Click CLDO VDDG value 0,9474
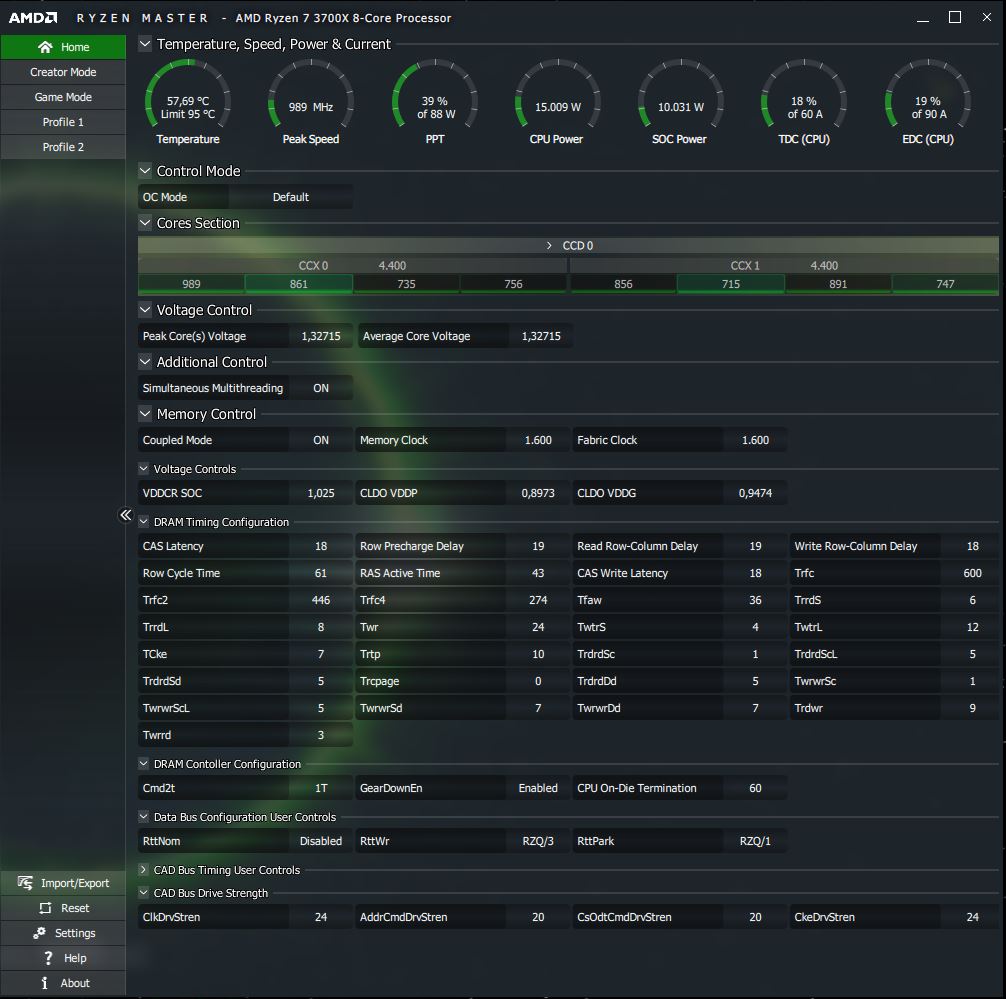The width and height of the screenshot is (1006, 999). 755,493
